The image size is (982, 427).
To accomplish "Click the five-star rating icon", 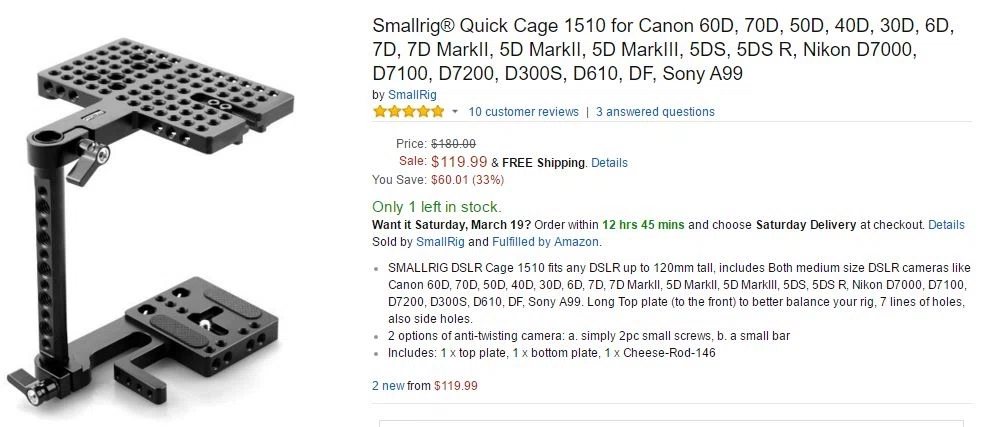I will [x=408, y=112].
